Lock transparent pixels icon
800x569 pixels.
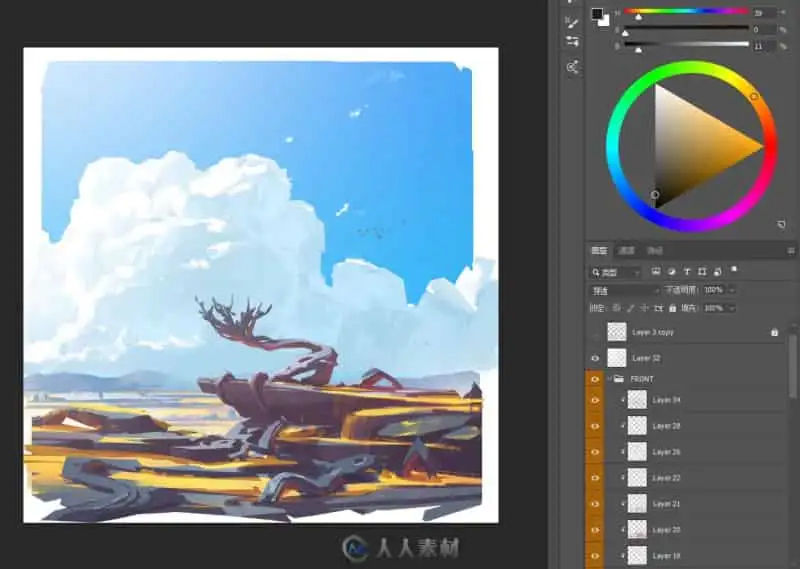(x=617, y=308)
